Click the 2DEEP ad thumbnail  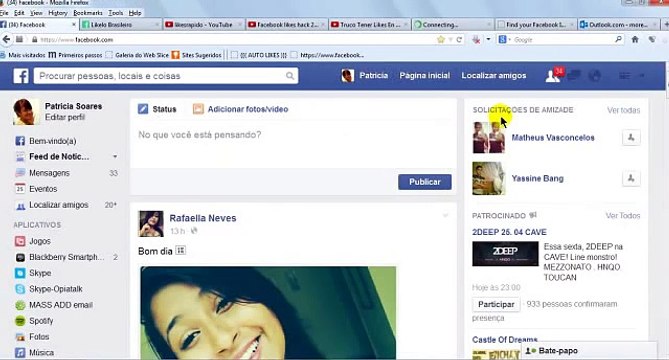(x=505, y=253)
